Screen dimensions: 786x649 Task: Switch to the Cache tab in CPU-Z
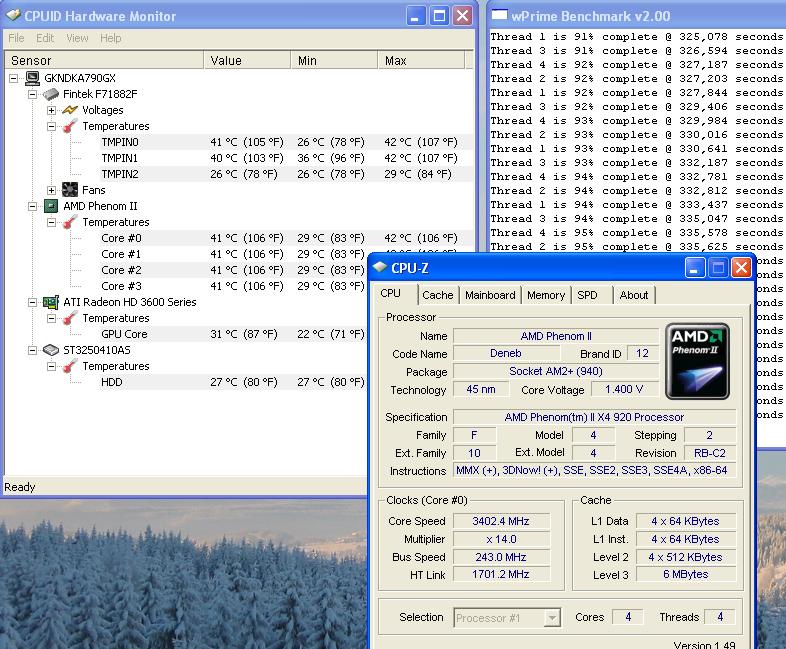(x=438, y=295)
